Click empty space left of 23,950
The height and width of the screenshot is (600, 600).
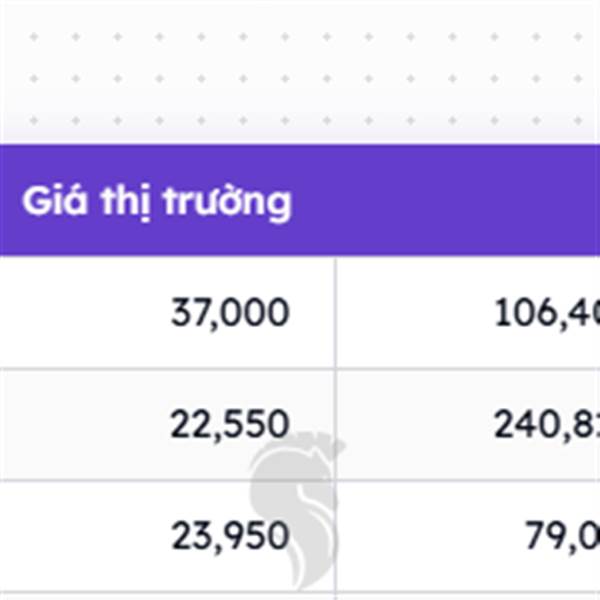84,536
